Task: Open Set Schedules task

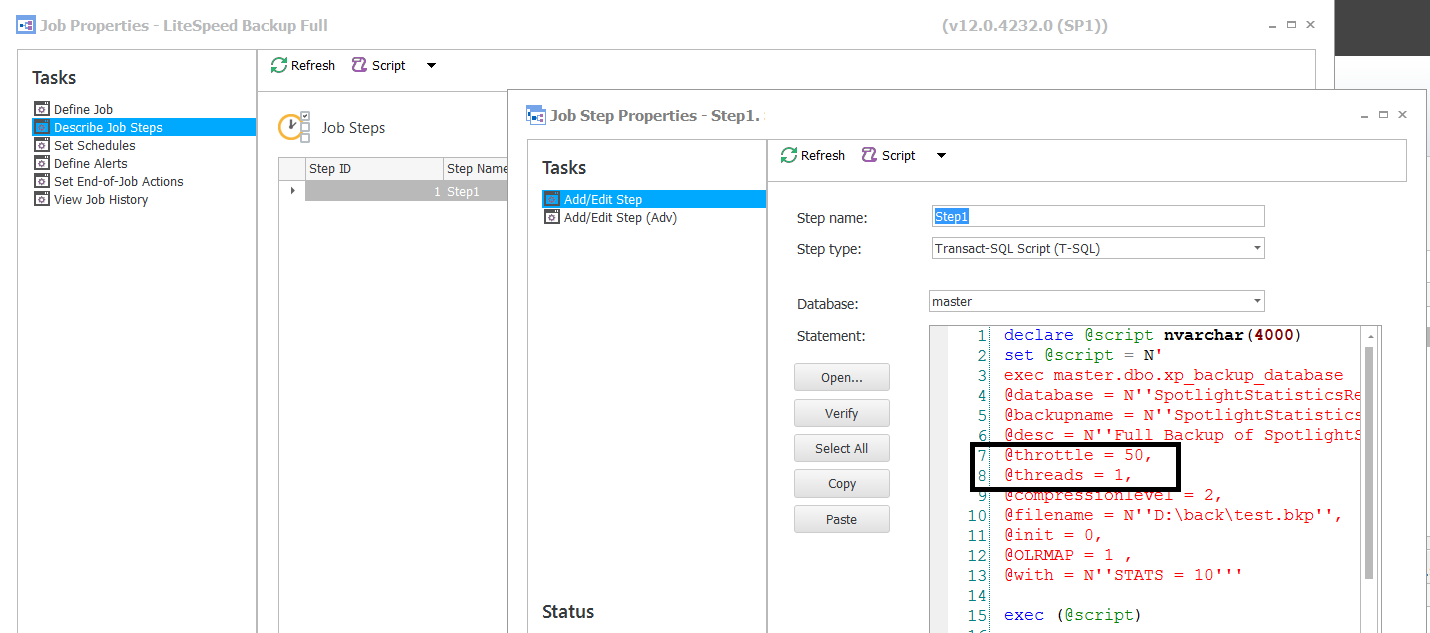Action: 94,145
